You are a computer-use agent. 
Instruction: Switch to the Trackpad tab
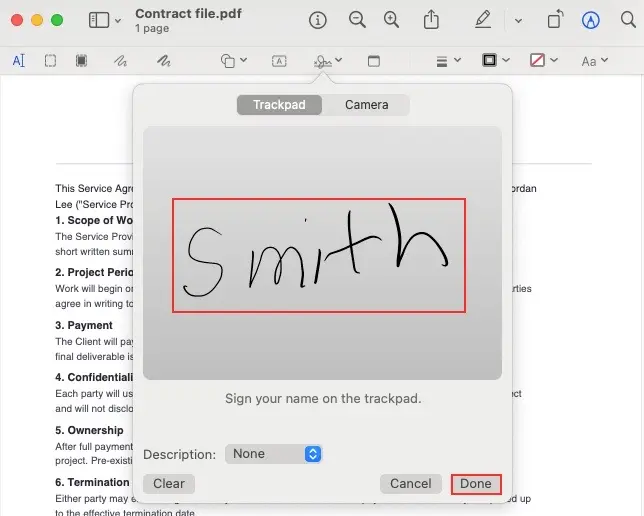coord(279,105)
